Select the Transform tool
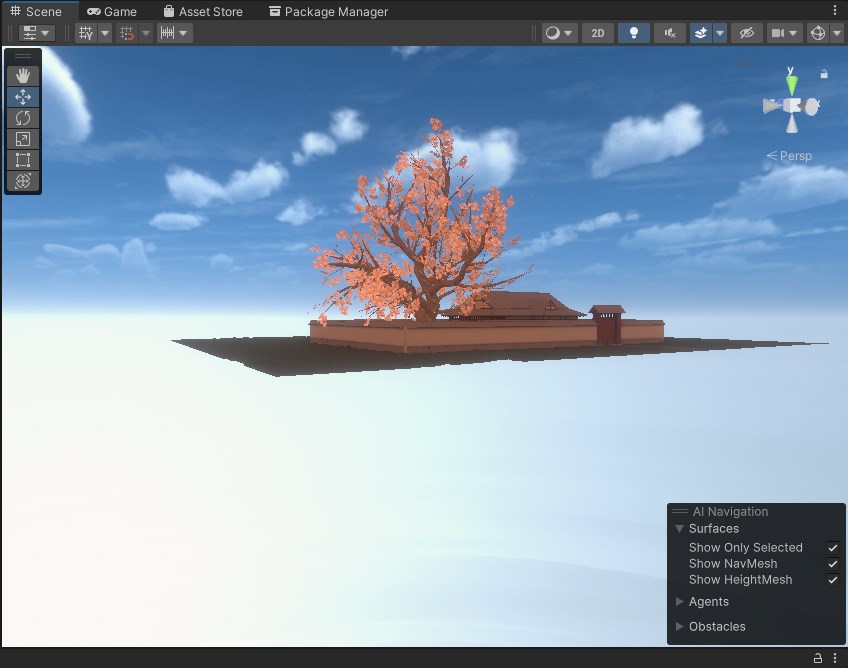848x668 pixels. (x=23, y=181)
